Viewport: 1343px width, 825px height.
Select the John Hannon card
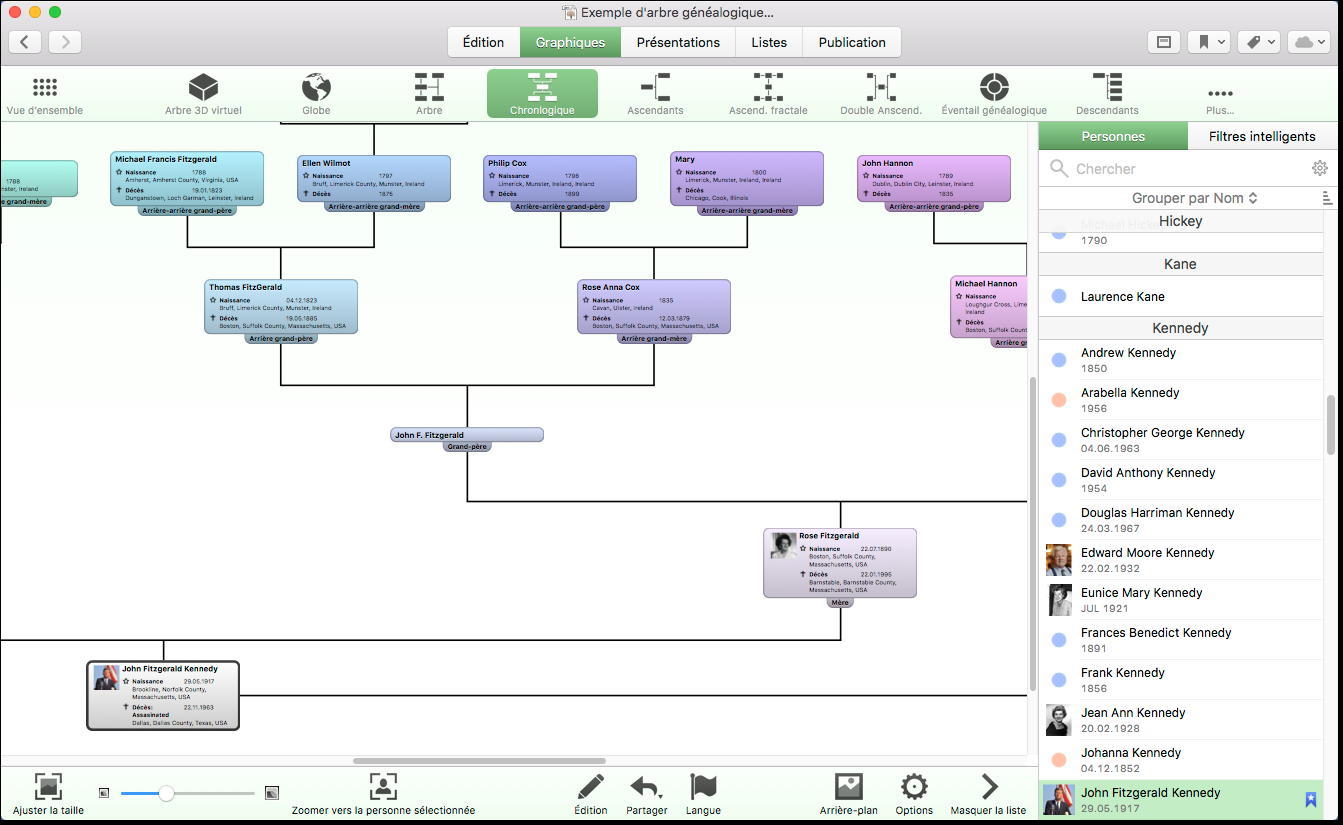[x=934, y=178]
